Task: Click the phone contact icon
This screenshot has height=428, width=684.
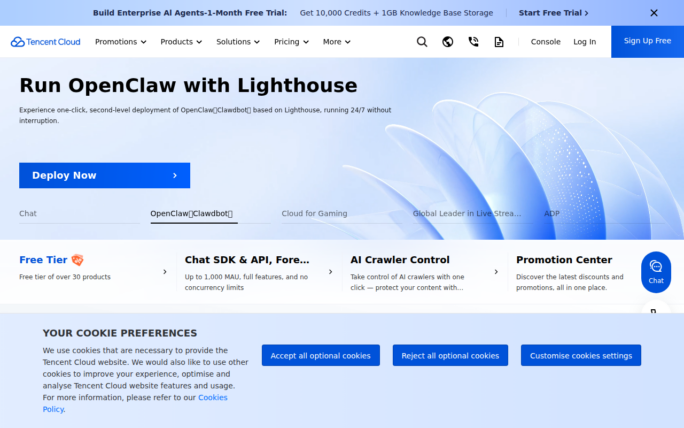Action: pyautogui.click(x=473, y=42)
